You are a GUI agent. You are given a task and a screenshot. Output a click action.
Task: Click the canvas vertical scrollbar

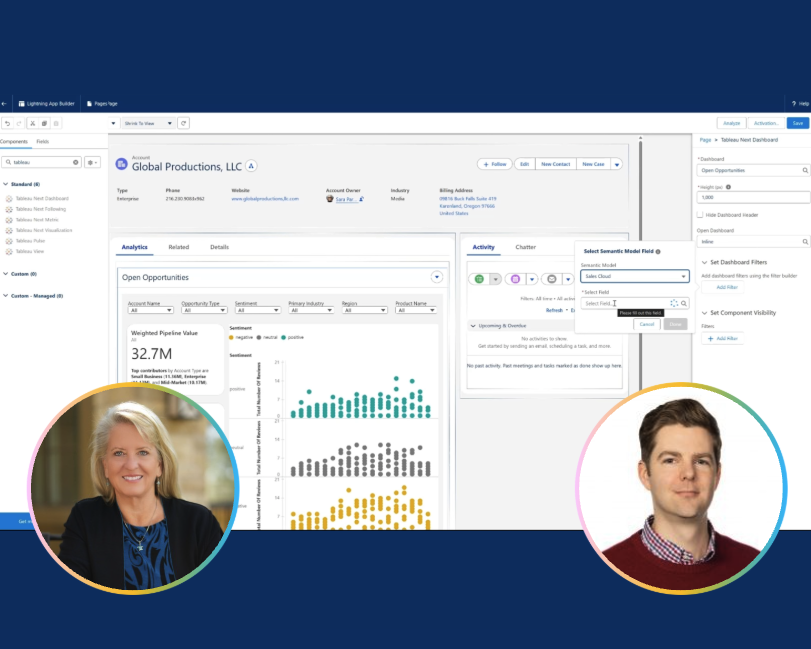640,264
